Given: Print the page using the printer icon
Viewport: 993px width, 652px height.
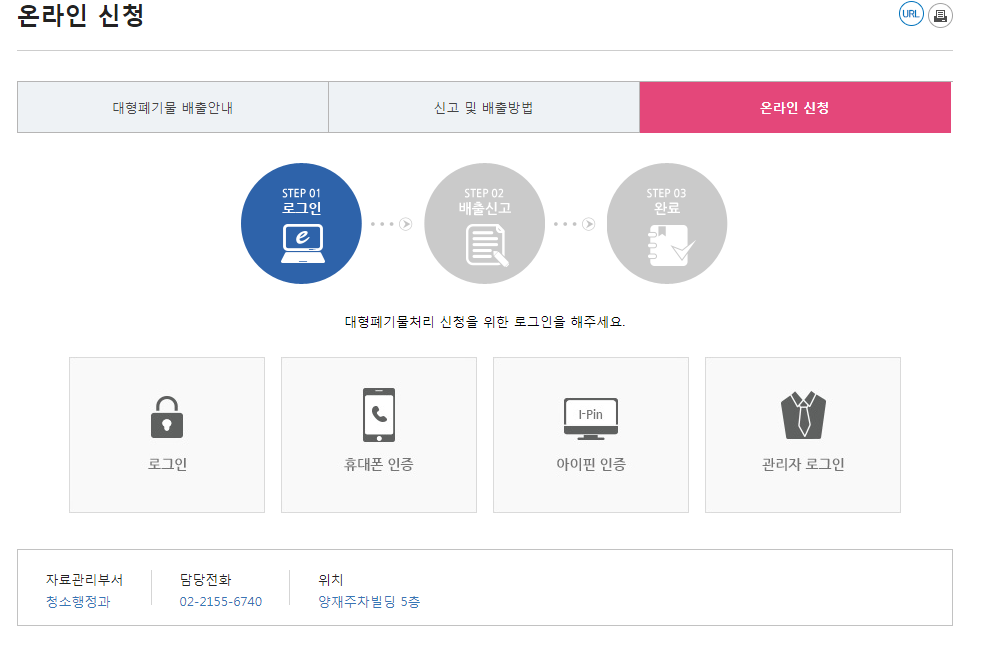Looking at the screenshot, I should pyautogui.click(x=940, y=15).
